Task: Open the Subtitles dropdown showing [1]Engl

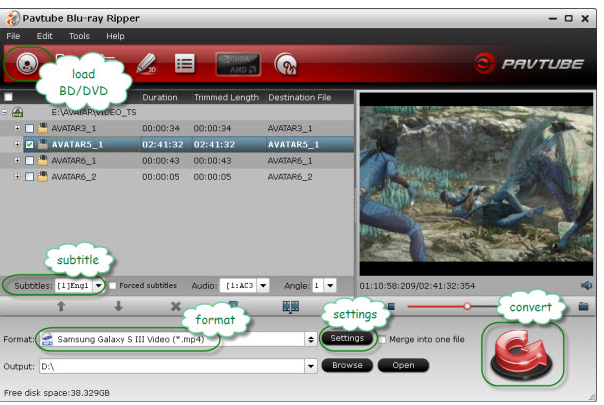Action: click(x=99, y=286)
